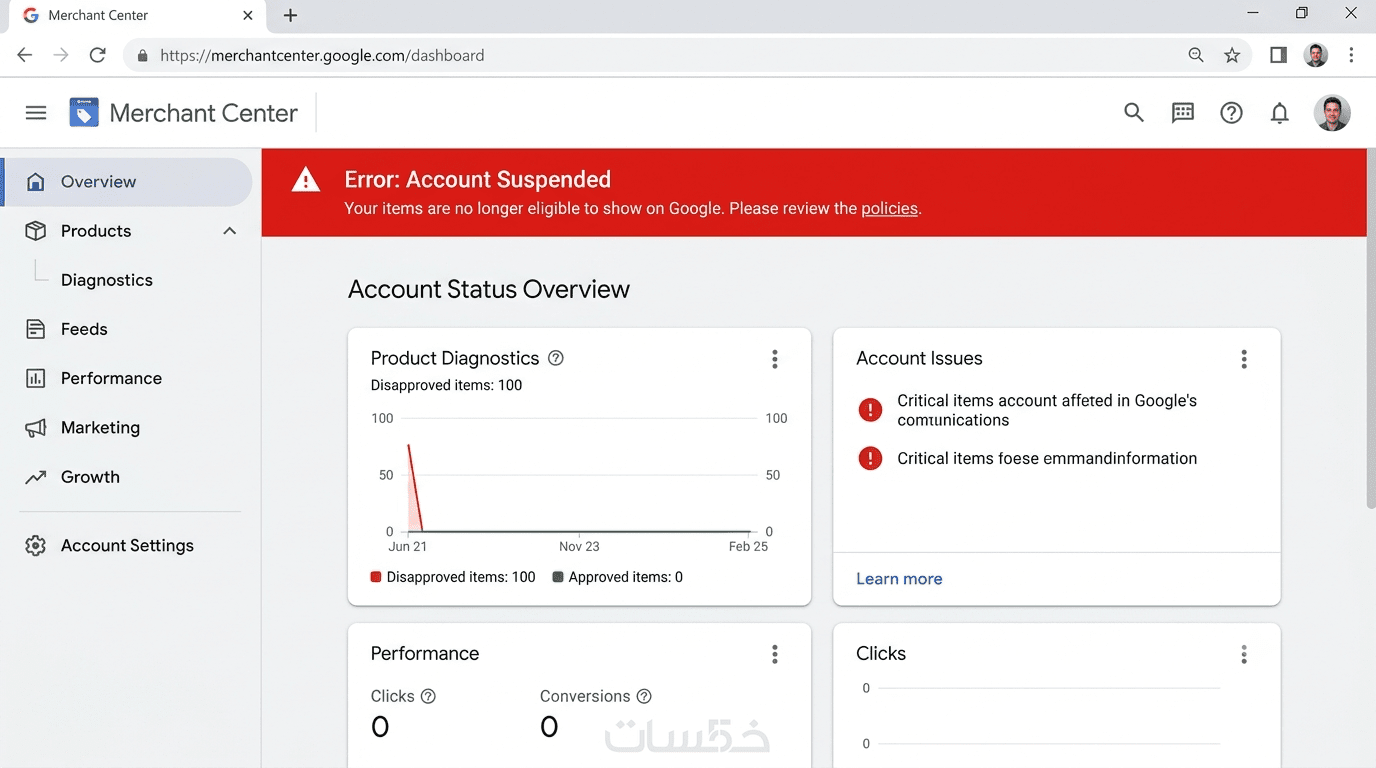1376x768 pixels.
Task: Click the 'Nov 23' chart axis label
Action: pos(579,546)
